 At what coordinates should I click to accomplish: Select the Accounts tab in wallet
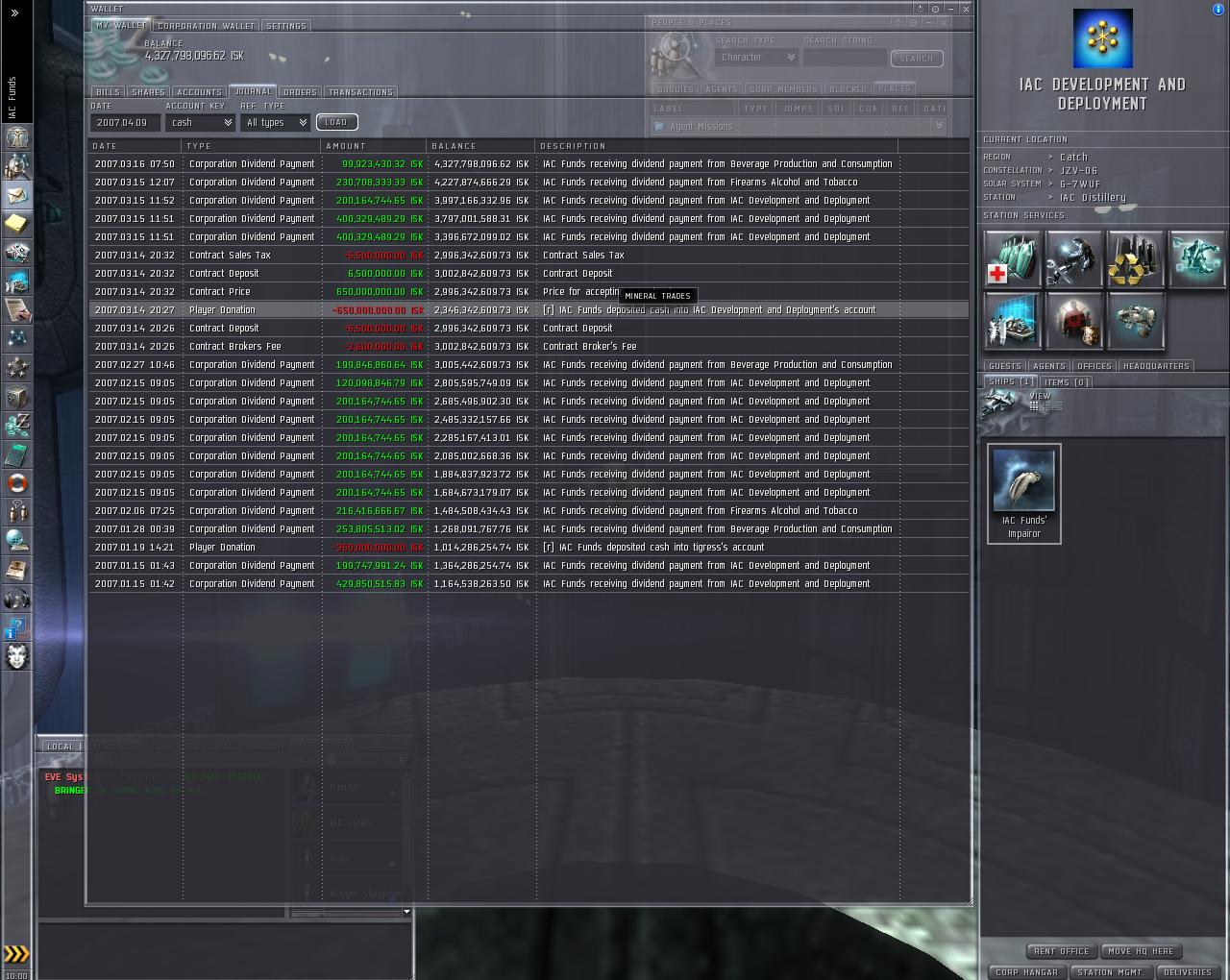click(199, 92)
